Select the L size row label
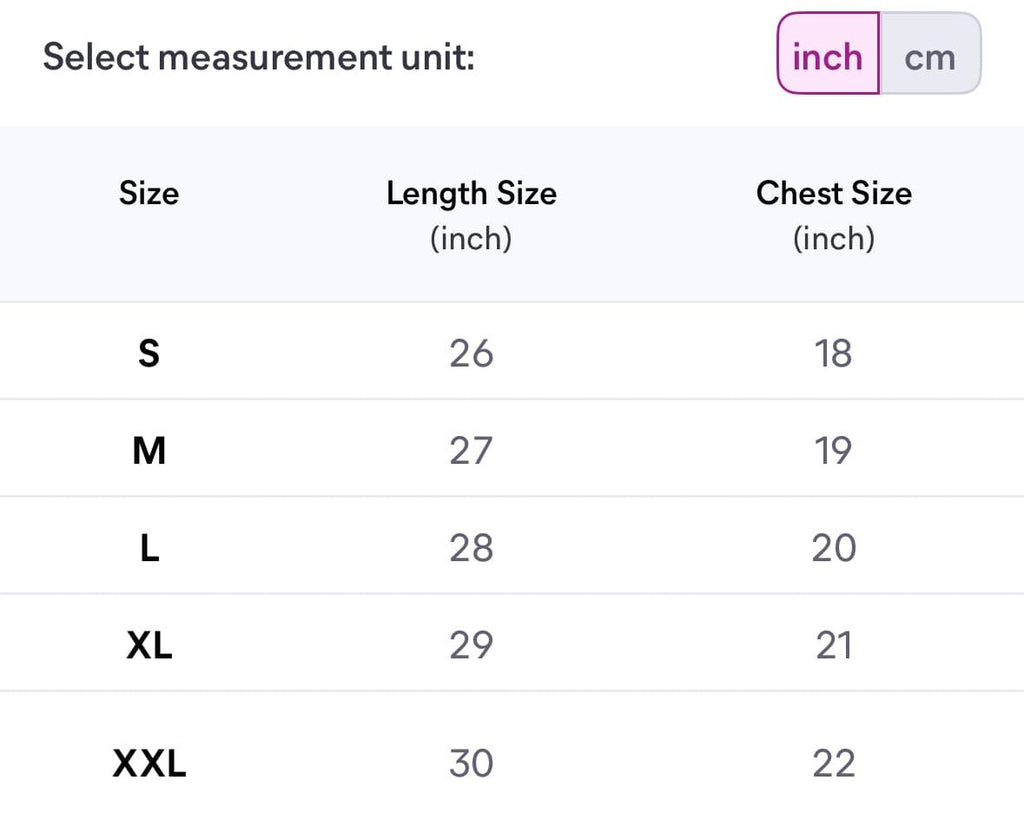1024x820 pixels. (149, 548)
